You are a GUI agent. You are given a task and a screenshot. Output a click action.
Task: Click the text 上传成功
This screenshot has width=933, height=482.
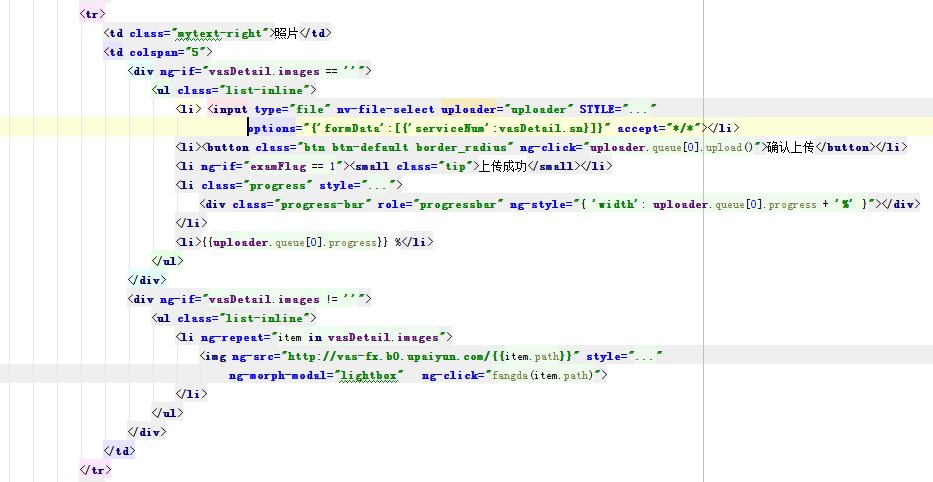click(503, 166)
